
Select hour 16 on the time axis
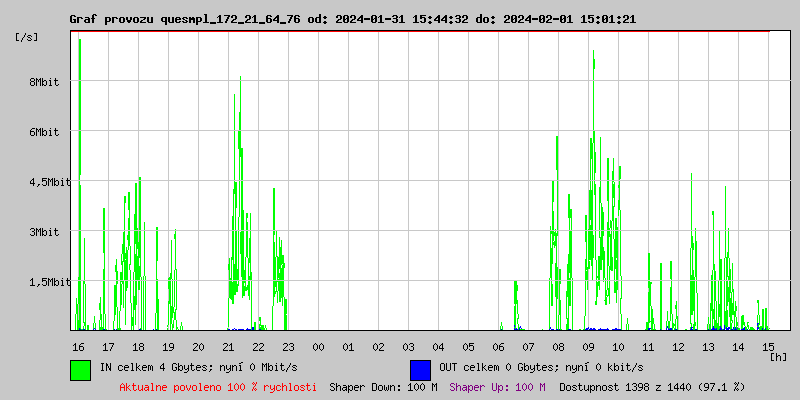point(78,346)
